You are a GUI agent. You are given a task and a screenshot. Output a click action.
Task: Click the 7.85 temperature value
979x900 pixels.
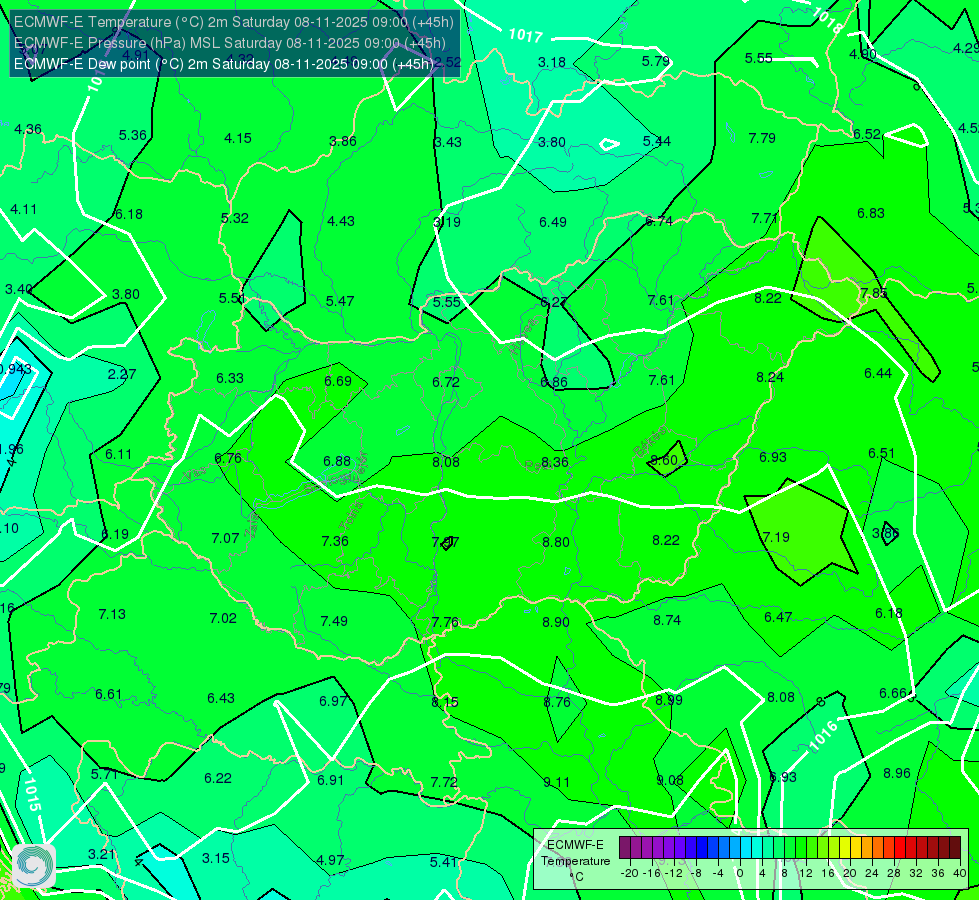click(873, 293)
